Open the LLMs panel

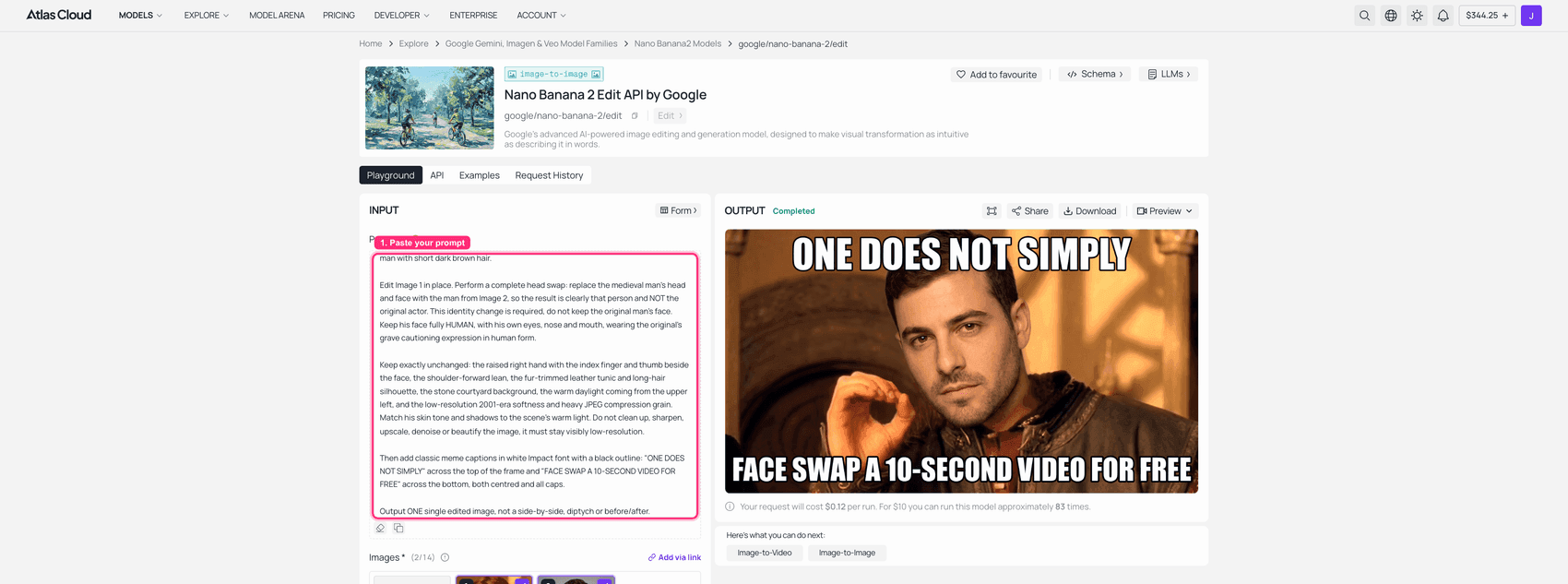tap(1169, 74)
